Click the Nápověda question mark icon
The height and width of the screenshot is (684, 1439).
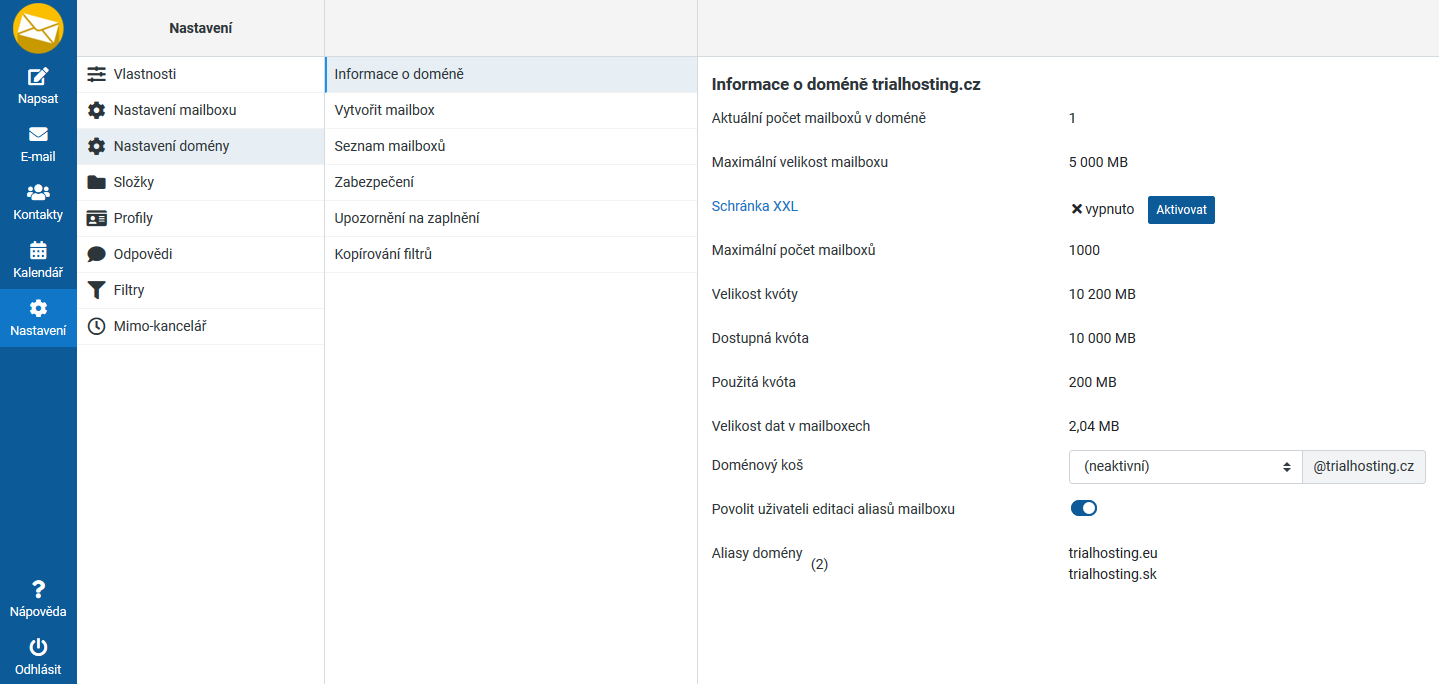[x=38, y=590]
